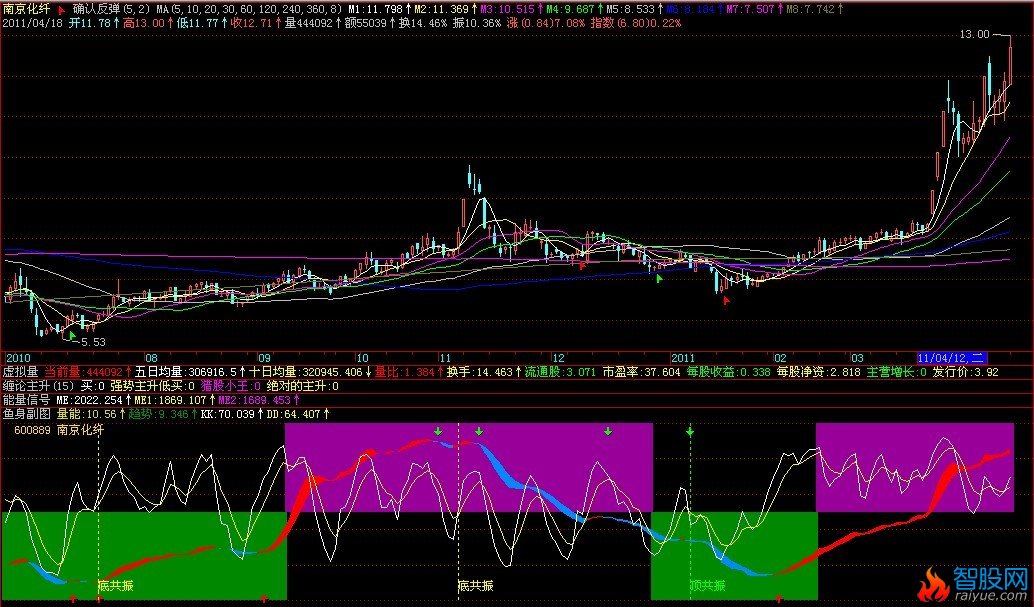
Task: Click the 流通股:3.071 value
Action: pos(560,372)
